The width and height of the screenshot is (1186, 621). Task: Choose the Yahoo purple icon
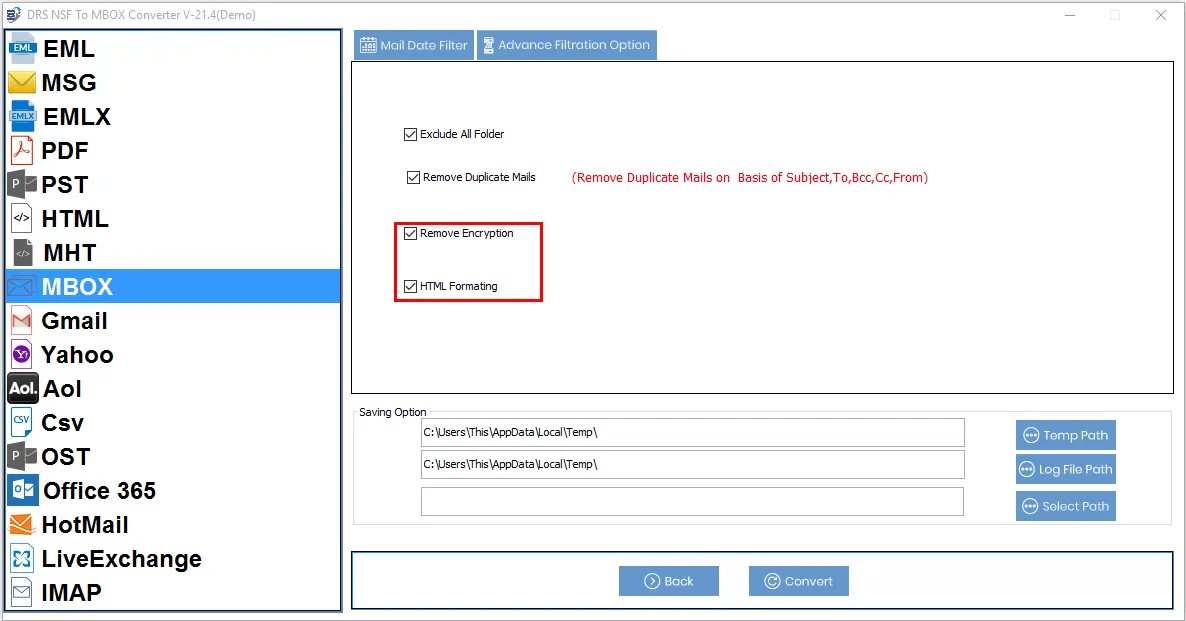(x=22, y=355)
